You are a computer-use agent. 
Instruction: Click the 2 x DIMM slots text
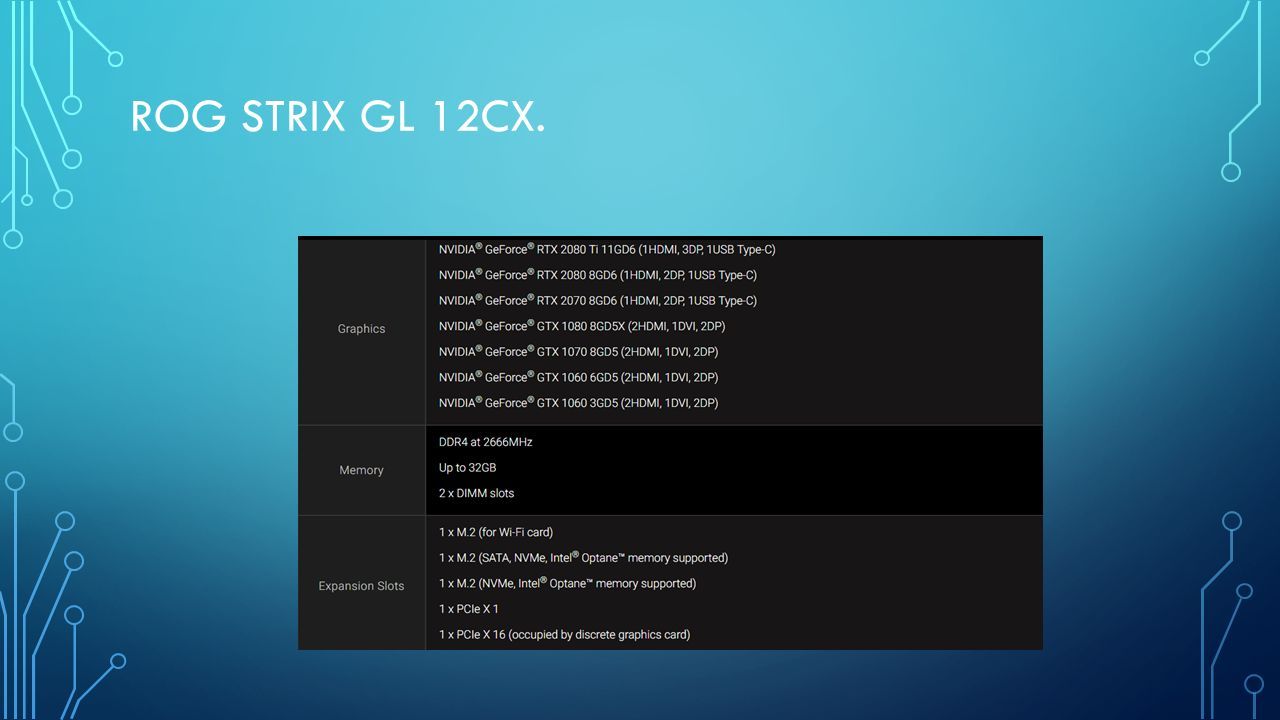476,493
